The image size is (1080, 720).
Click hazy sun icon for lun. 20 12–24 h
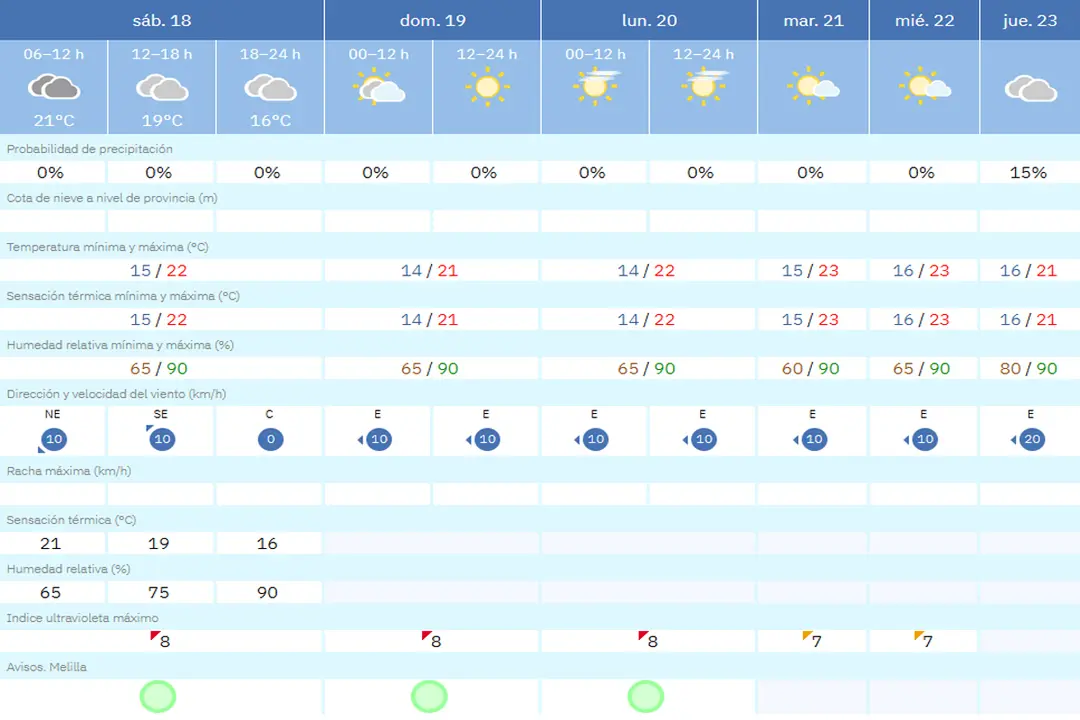point(704,87)
